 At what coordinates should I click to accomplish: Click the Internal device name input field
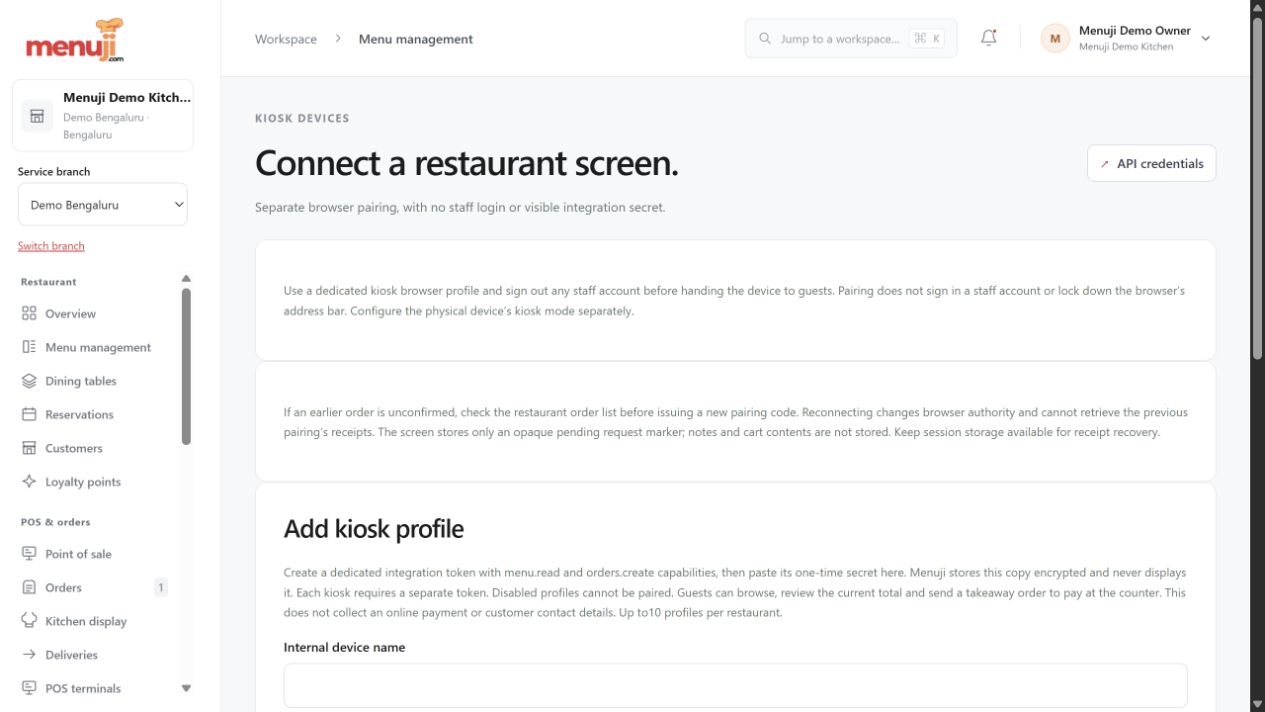735,686
